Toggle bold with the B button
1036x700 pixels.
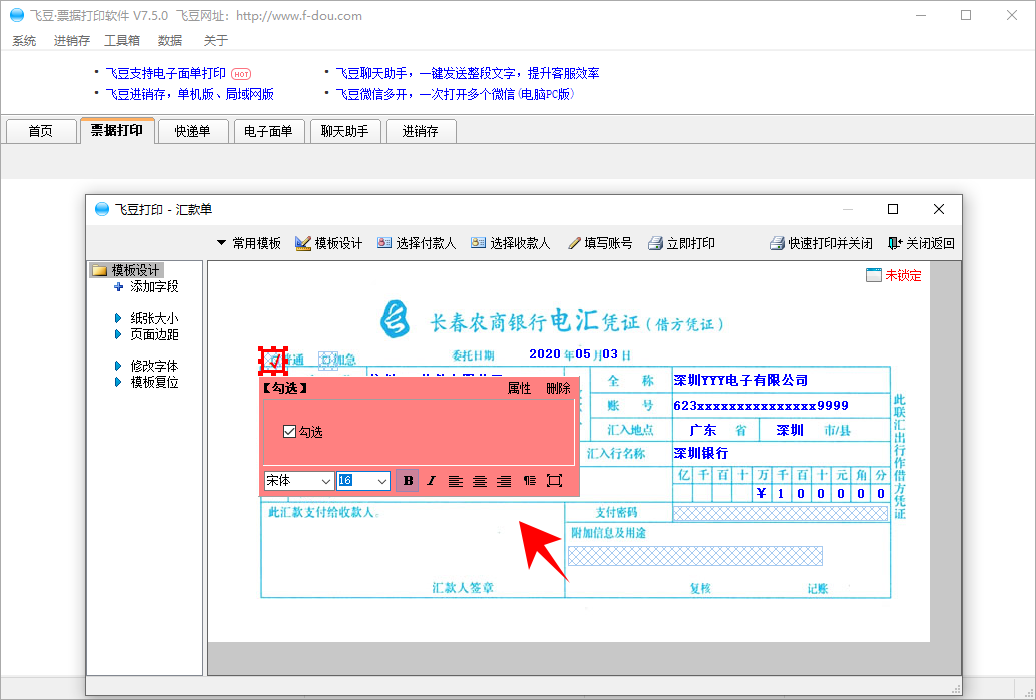click(408, 481)
